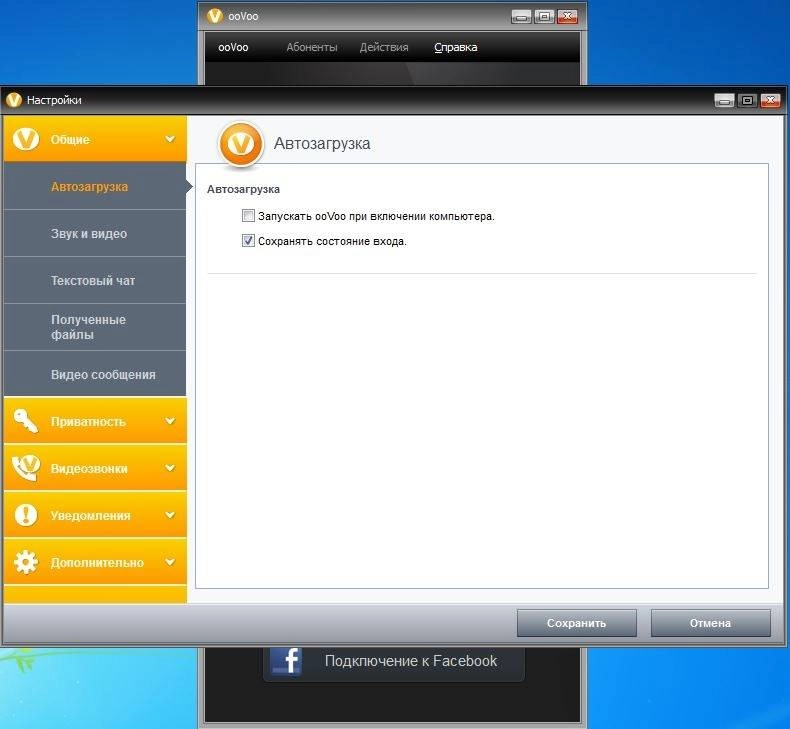Click the phone icon next to Видеозвонки
Image resolution: width=790 pixels, height=729 pixels.
pos(26,468)
